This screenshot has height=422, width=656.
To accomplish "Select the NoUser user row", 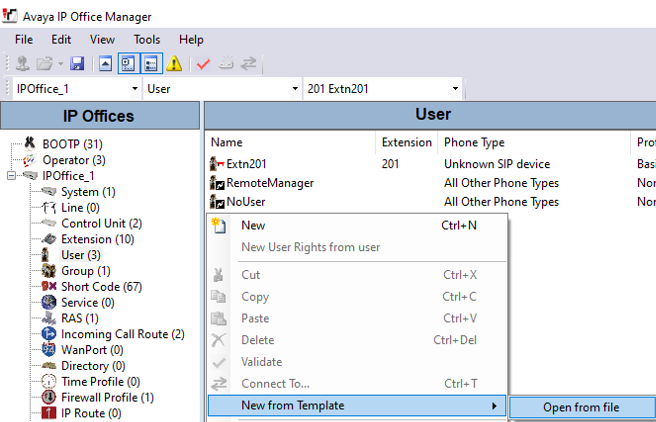I will pos(431,202).
